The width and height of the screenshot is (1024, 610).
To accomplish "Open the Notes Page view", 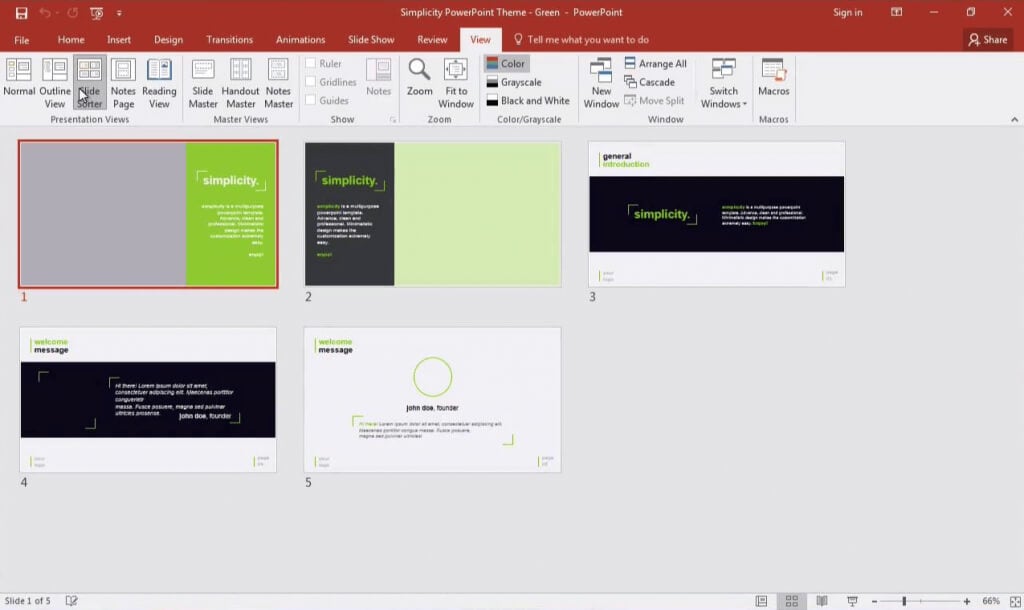I will (x=123, y=80).
